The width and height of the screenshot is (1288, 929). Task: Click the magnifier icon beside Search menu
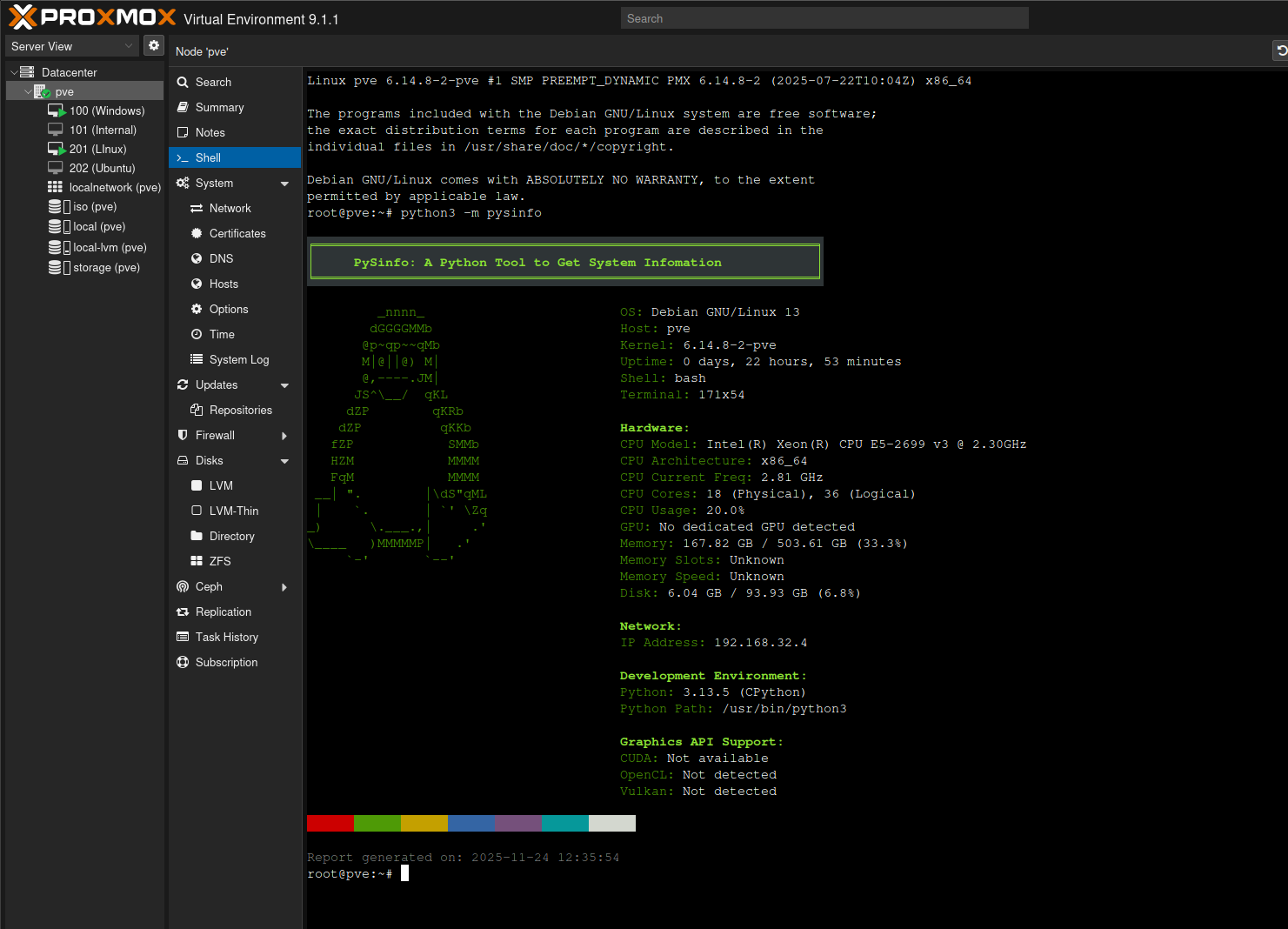183,82
